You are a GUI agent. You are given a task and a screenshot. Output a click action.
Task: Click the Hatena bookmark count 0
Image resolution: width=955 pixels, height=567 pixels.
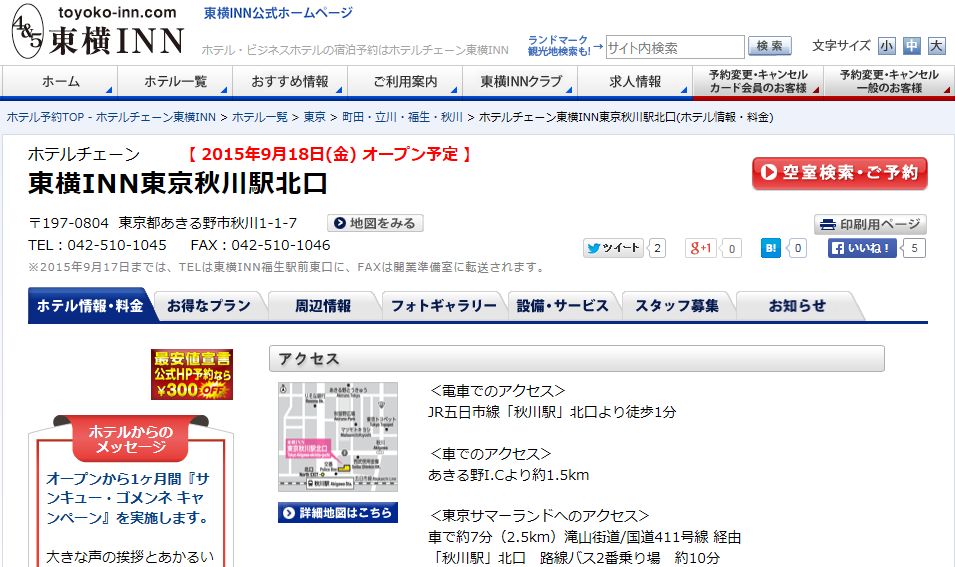(797, 248)
